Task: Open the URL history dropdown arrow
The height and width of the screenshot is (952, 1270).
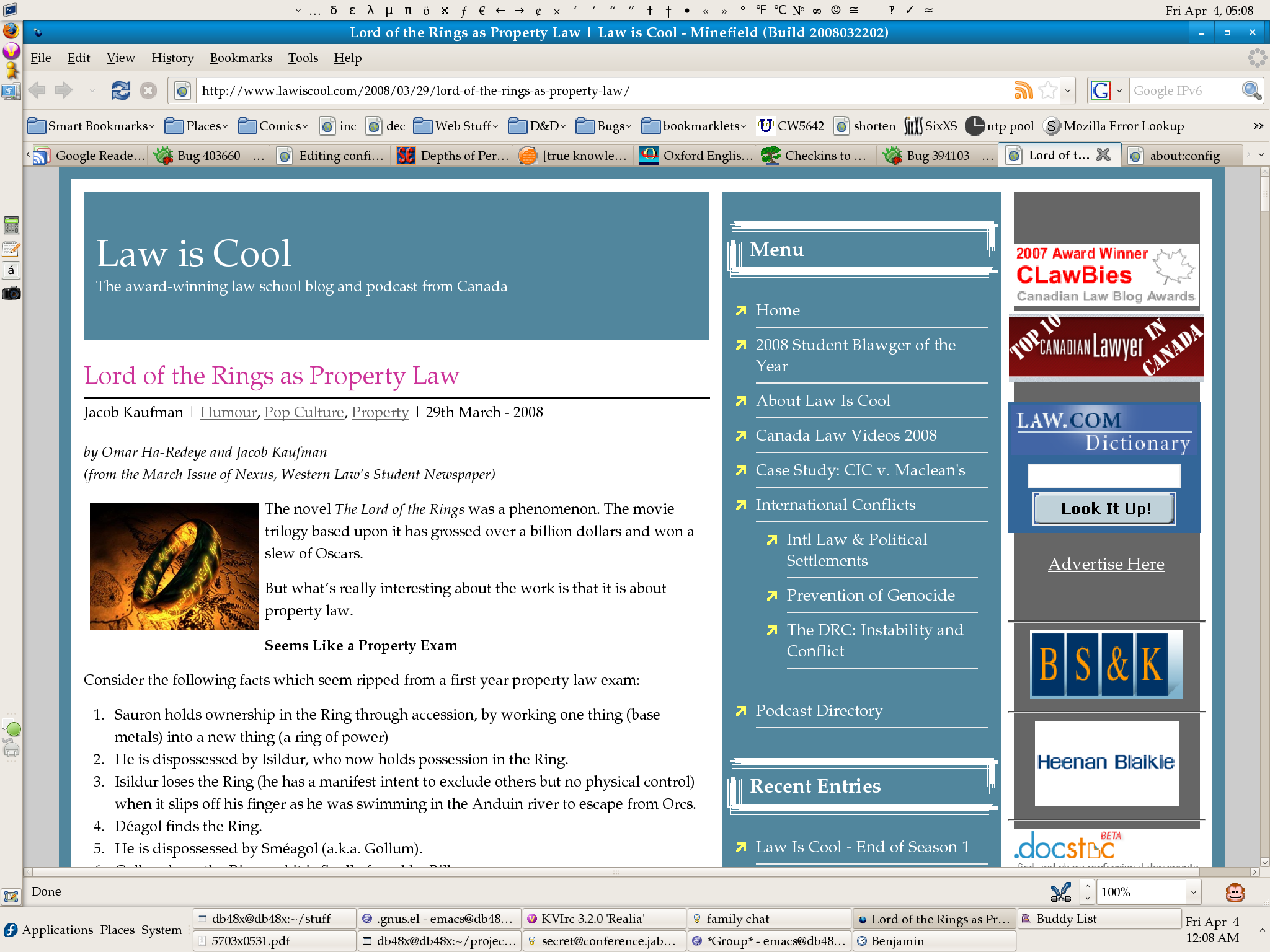Action: pos(1068,90)
